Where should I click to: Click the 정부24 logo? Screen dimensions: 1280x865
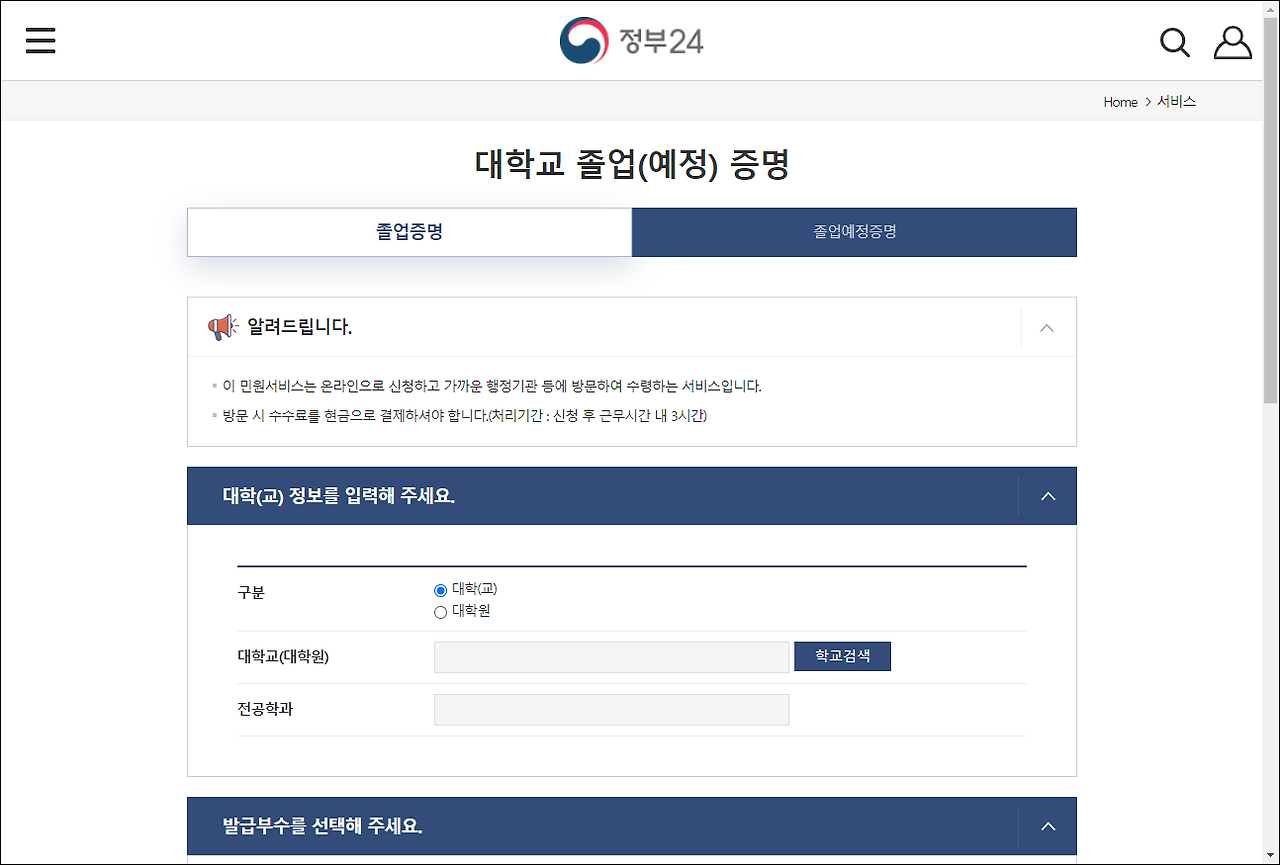pos(631,40)
